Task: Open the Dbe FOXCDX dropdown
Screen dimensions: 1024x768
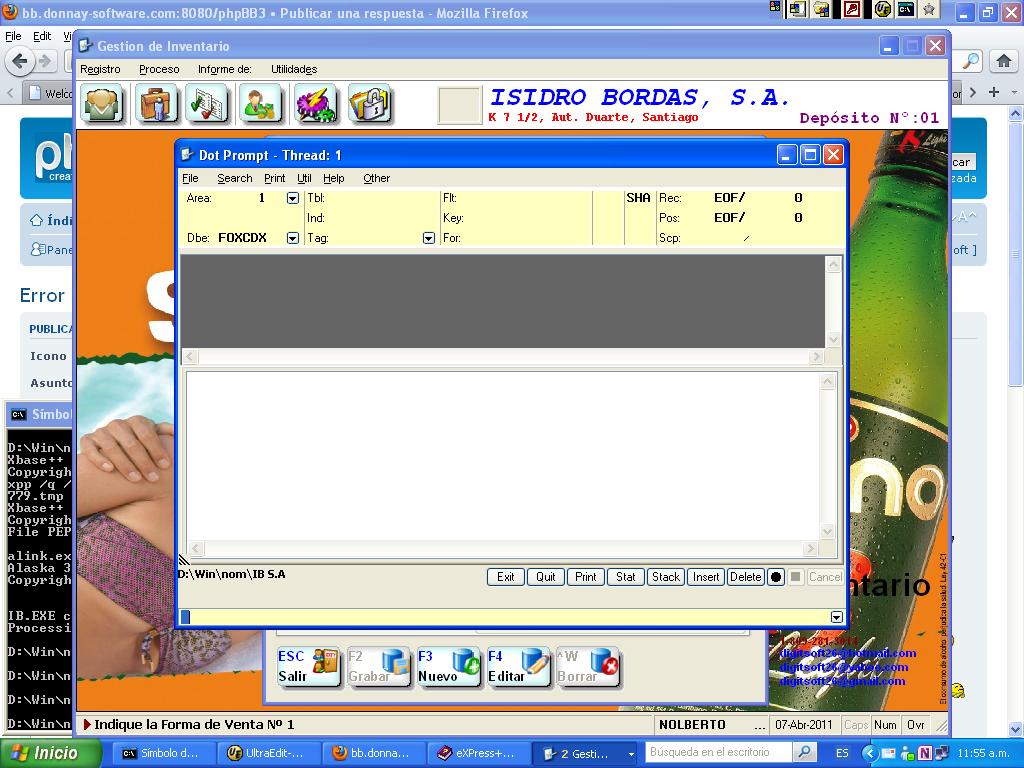Action: 292,238
